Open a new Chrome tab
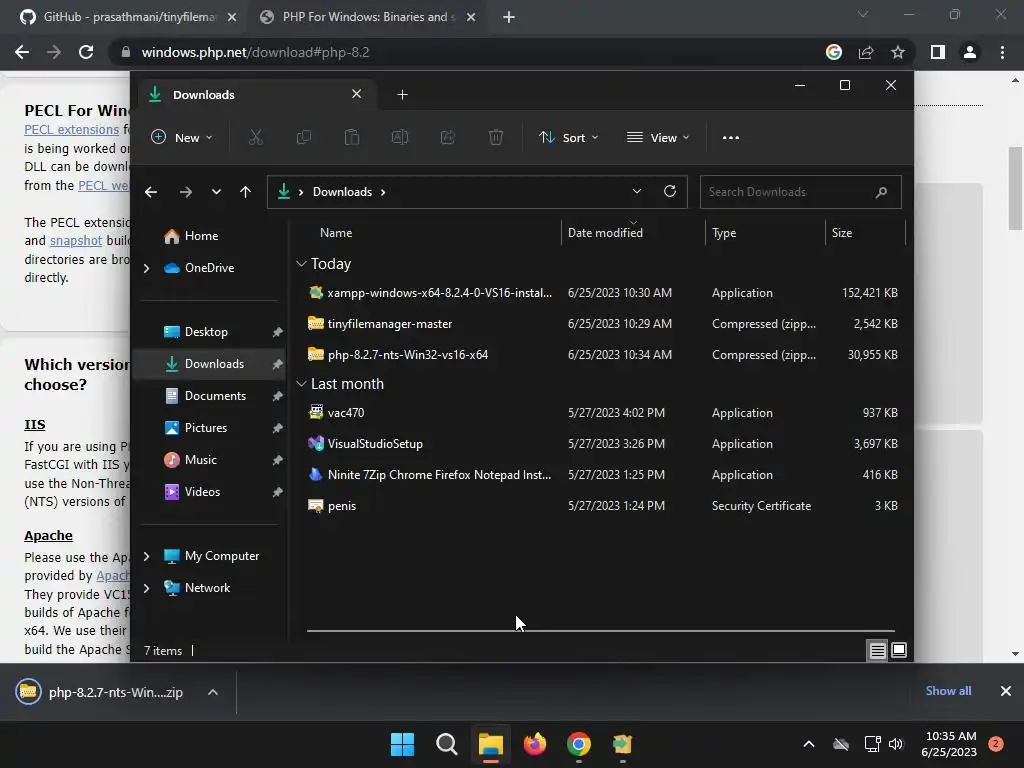 click(509, 17)
